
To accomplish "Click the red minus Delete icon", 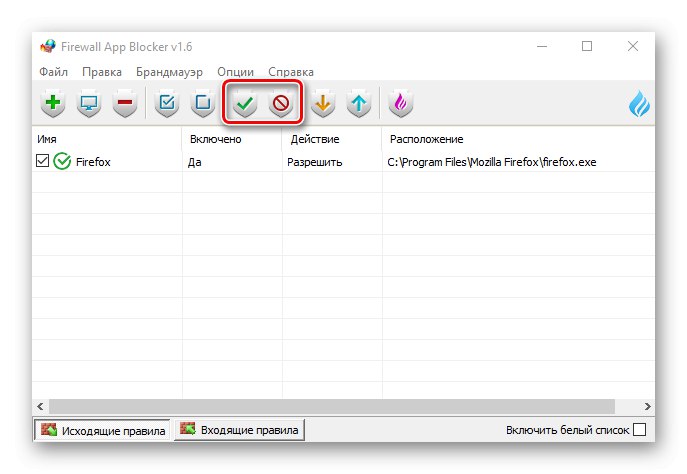I will point(125,103).
